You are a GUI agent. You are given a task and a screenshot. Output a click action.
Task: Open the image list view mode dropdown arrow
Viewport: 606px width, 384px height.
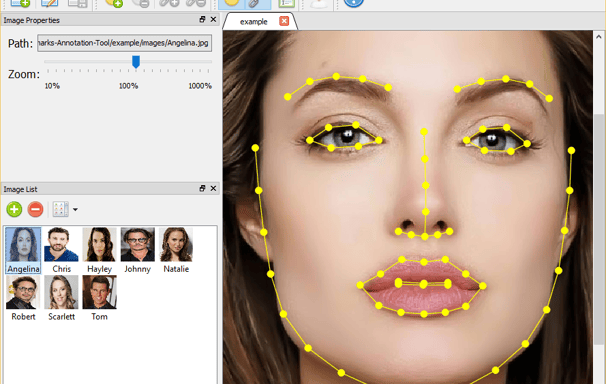75,209
